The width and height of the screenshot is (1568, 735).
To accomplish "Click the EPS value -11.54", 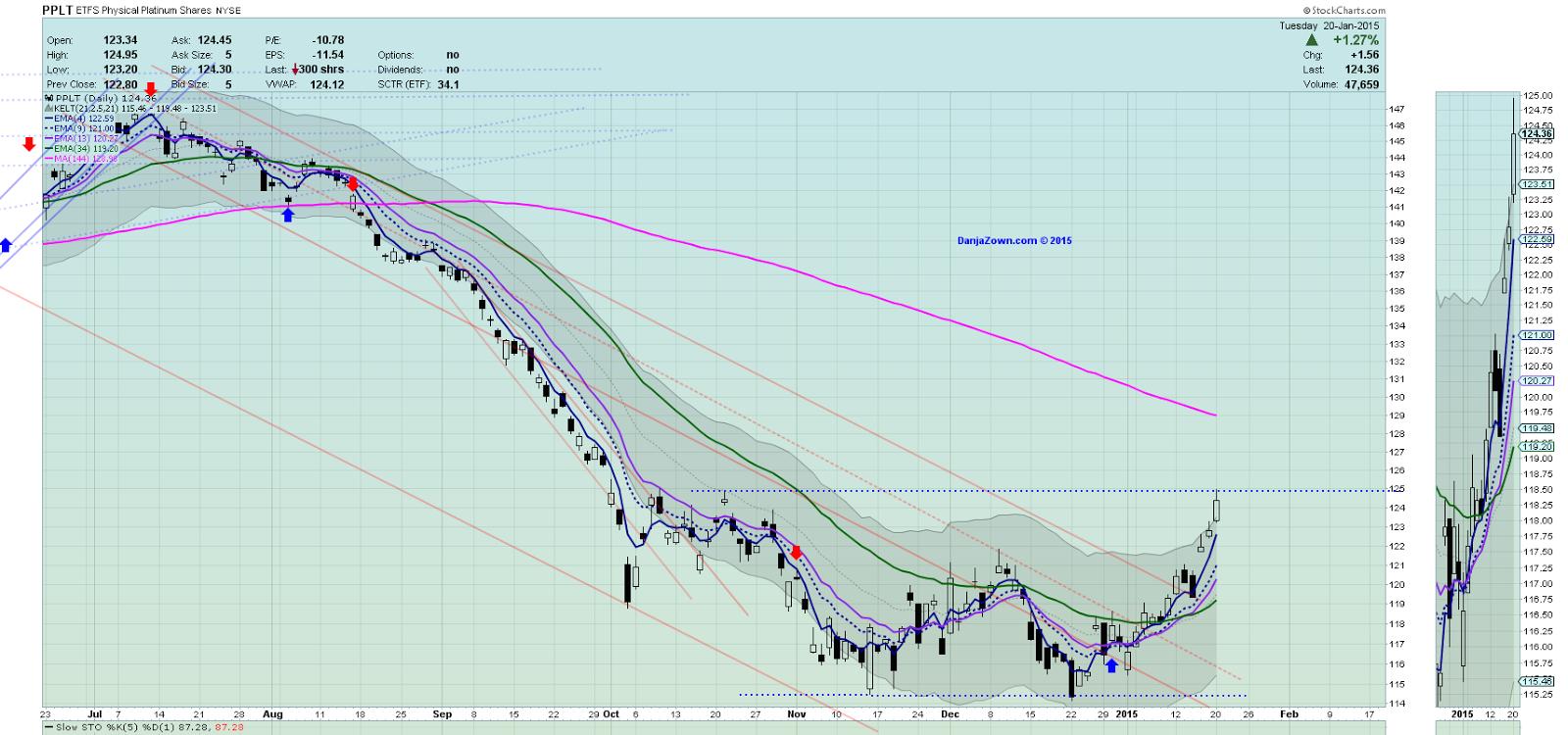I will pyautogui.click(x=327, y=55).
